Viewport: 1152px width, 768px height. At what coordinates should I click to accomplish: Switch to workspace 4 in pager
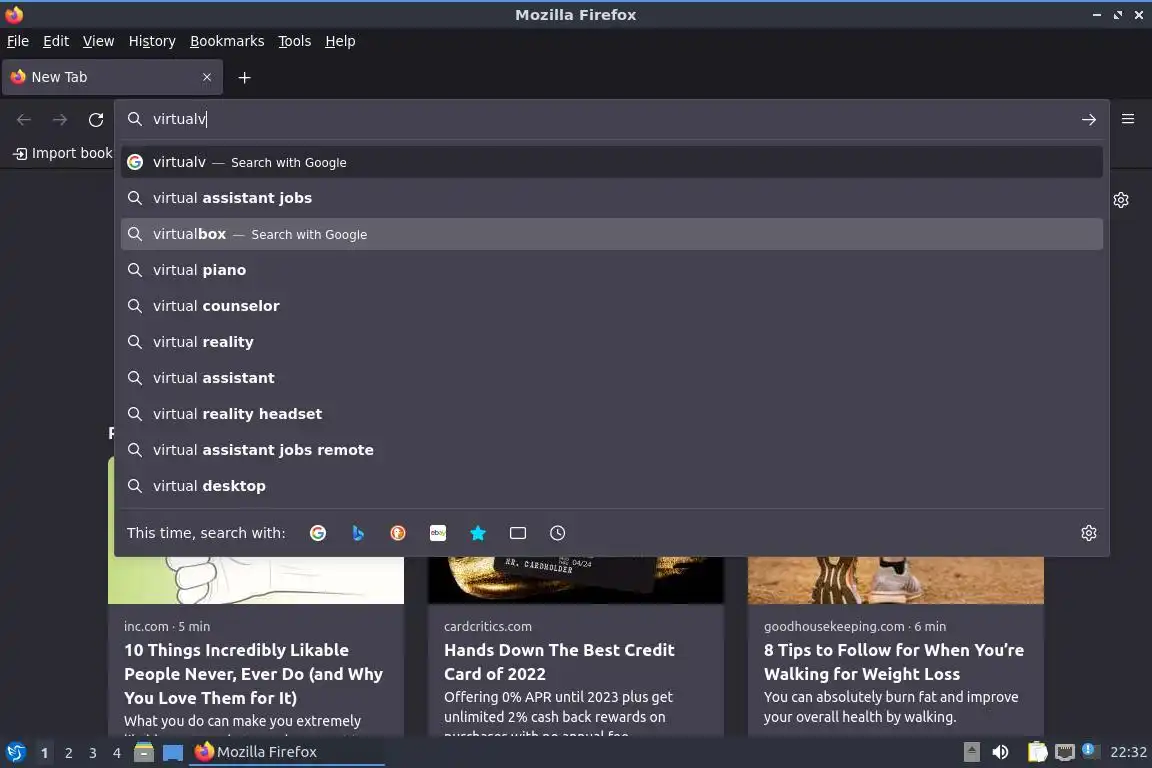click(116, 753)
